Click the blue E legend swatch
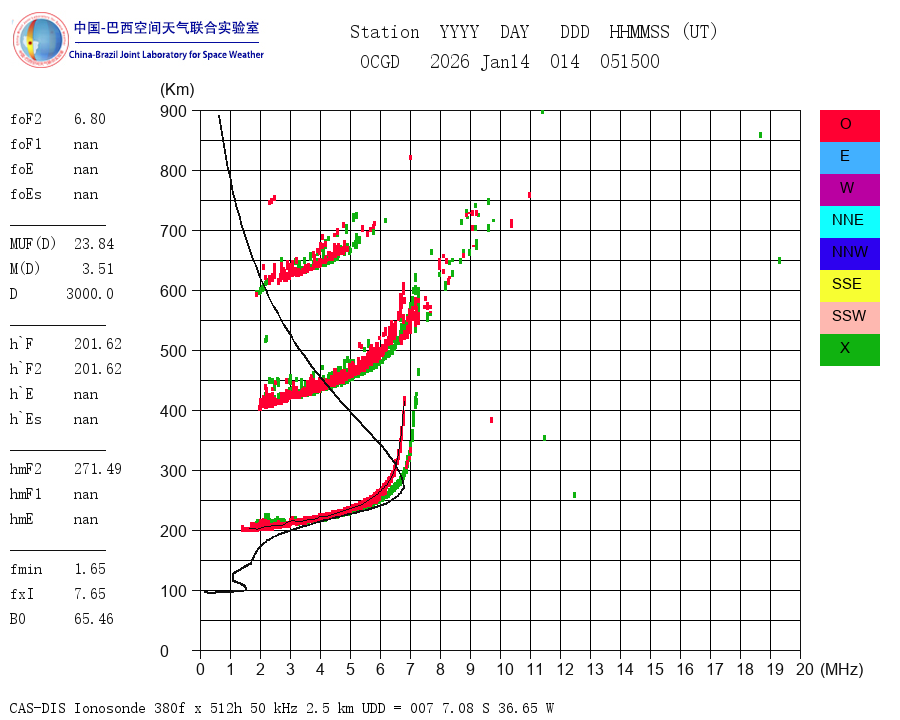The height and width of the screenshot is (720, 900). pyautogui.click(x=849, y=158)
